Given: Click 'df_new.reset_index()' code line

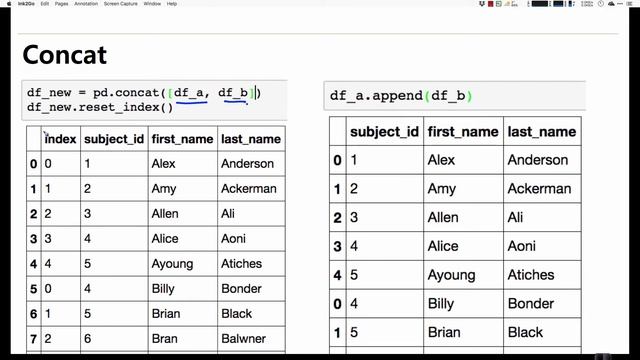Looking at the screenshot, I should point(100,107).
